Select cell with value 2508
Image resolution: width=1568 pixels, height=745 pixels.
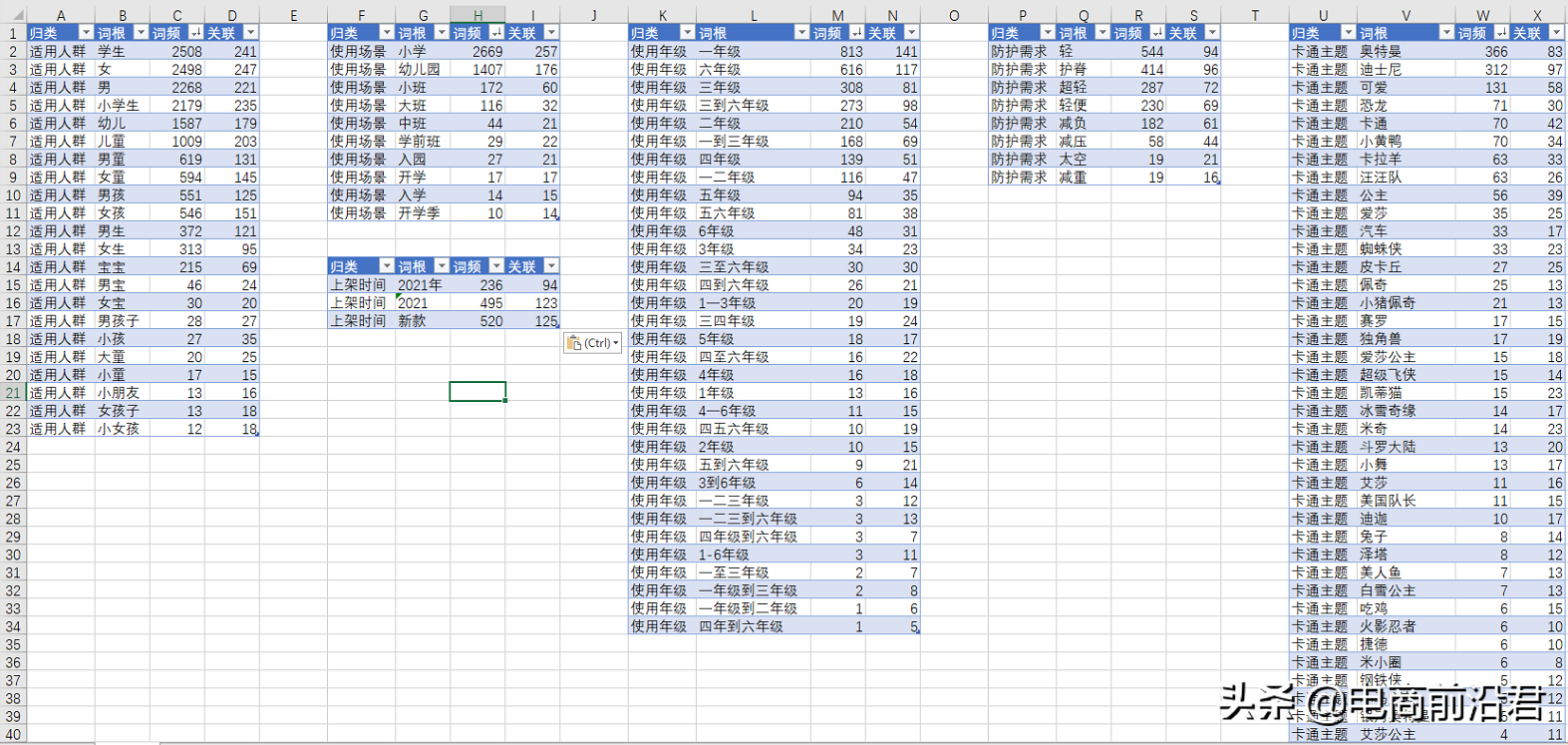click(x=177, y=51)
